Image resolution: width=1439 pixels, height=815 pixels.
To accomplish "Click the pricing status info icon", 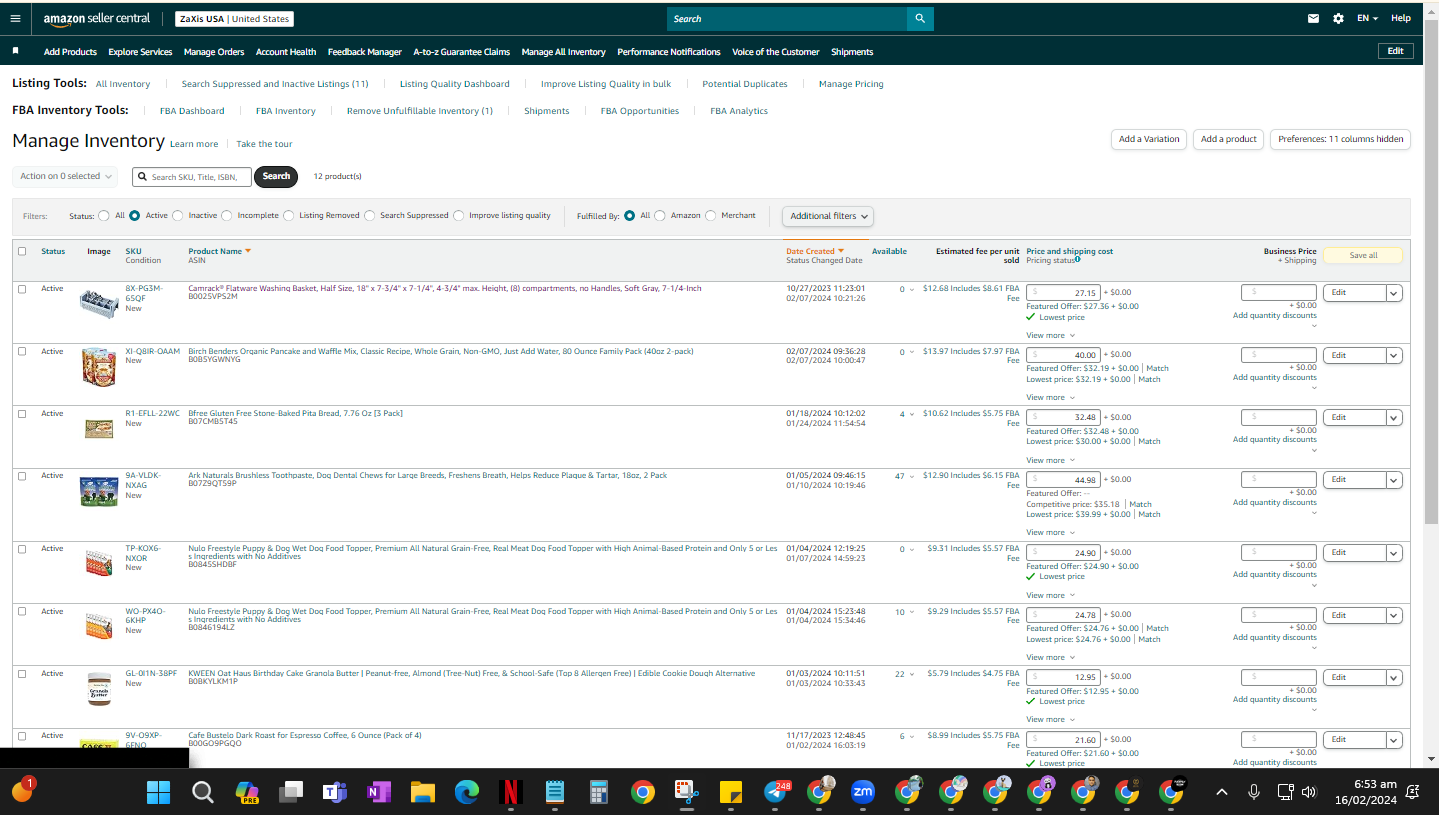I will pyautogui.click(x=1077, y=260).
